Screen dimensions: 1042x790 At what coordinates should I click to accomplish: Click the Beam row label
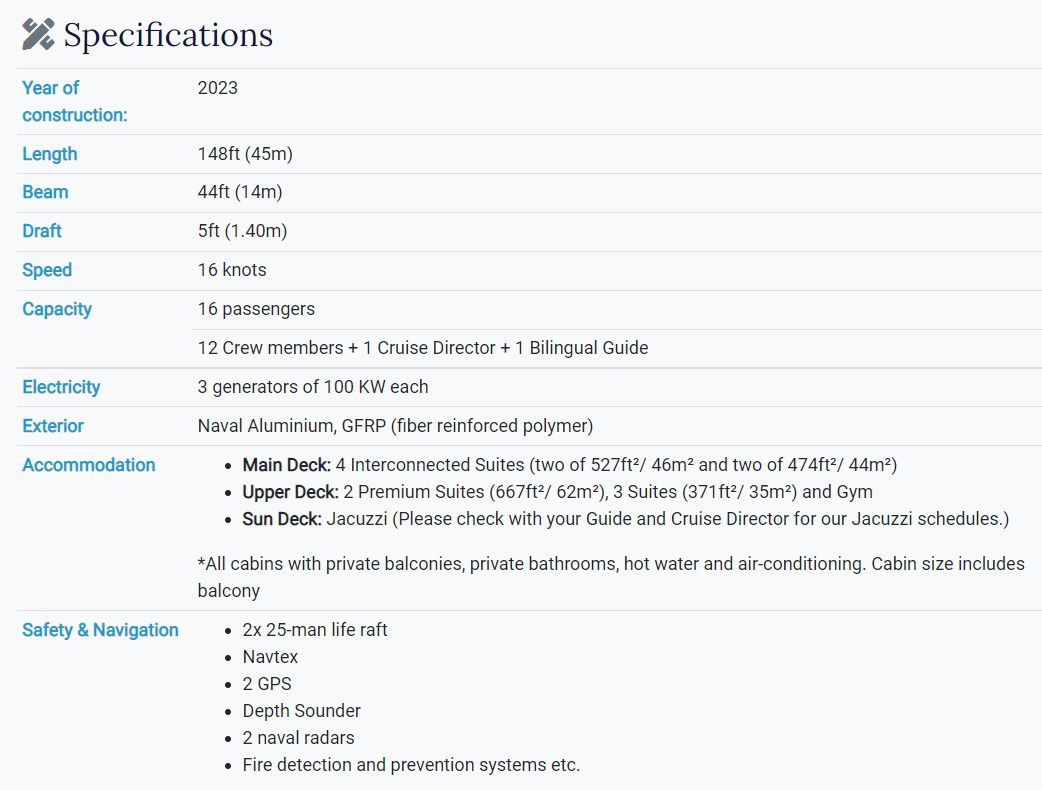pyautogui.click(x=45, y=192)
